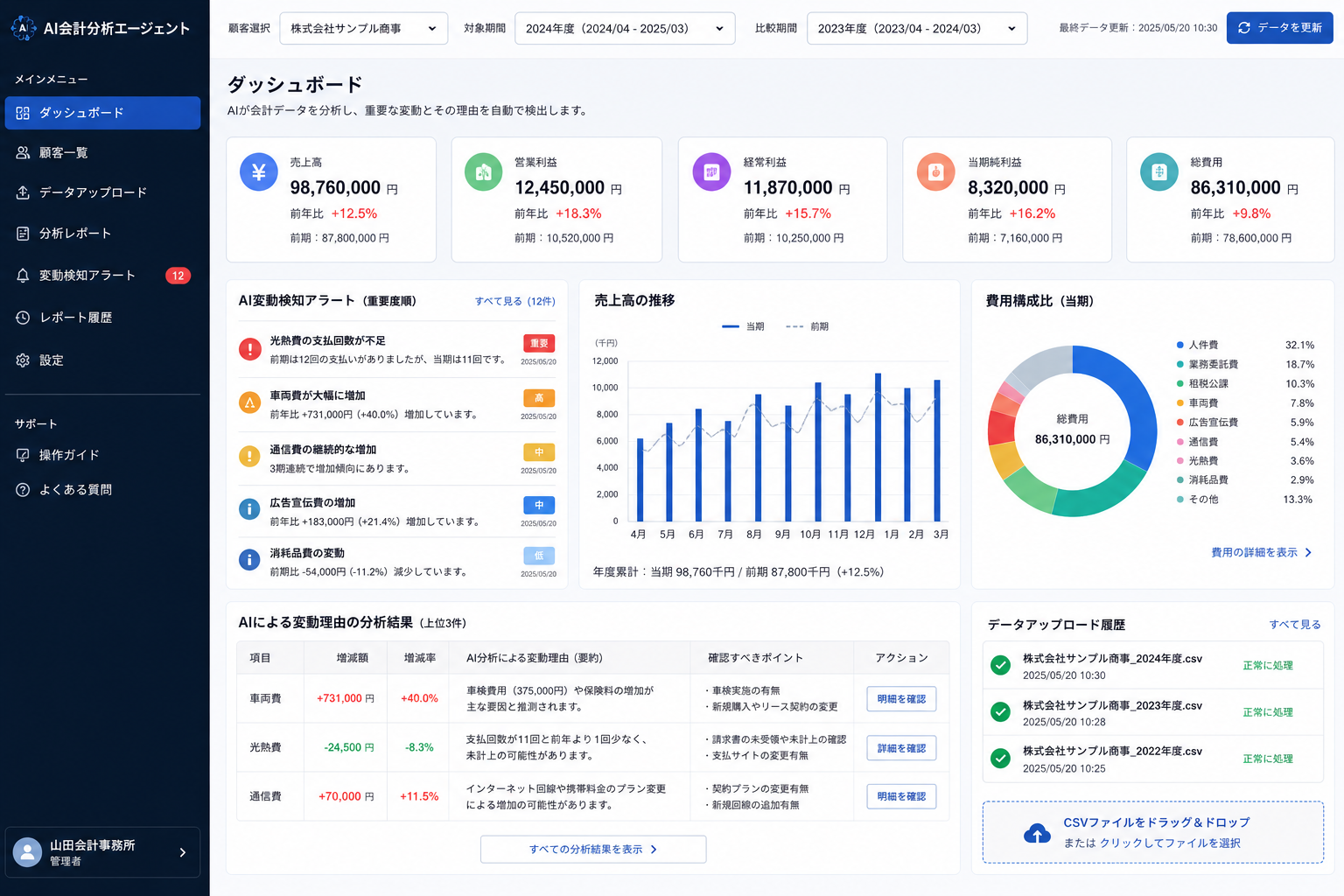Image resolution: width=1344 pixels, height=896 pixels.
Task: Click the データアップロード upload icon
Action: point(23,192)
